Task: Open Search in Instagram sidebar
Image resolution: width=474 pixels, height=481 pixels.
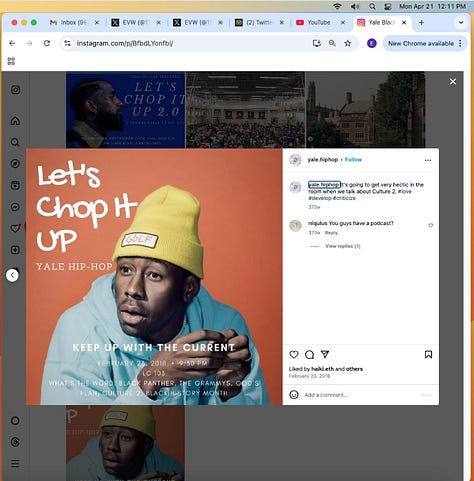Action: (x=15, y=142)
